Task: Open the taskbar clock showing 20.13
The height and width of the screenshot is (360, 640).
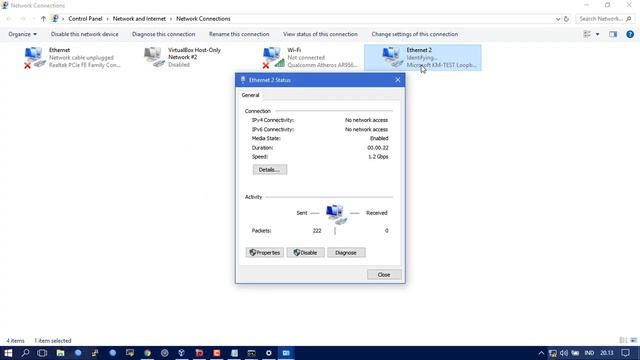Action: coord(607,353)
